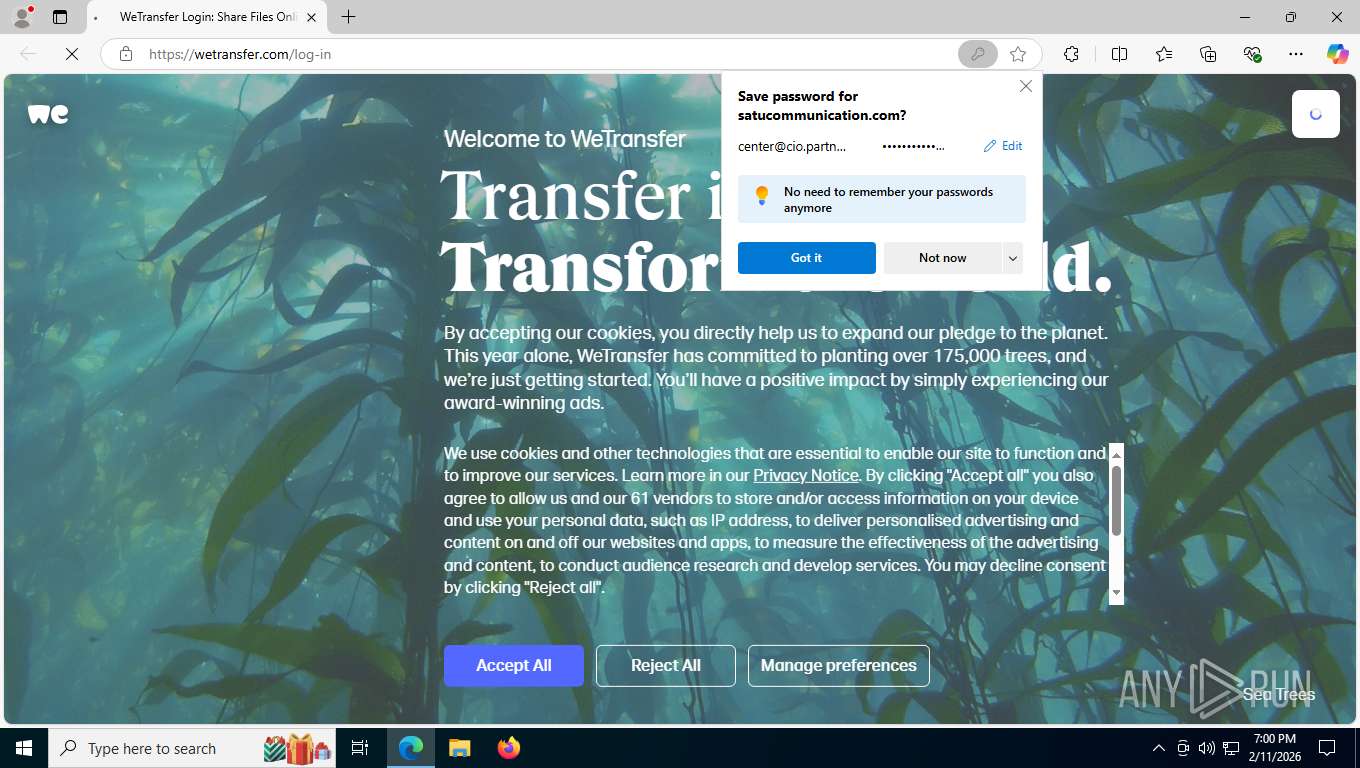Close the WeTransfer Login tab

click(x=311, y=17)
